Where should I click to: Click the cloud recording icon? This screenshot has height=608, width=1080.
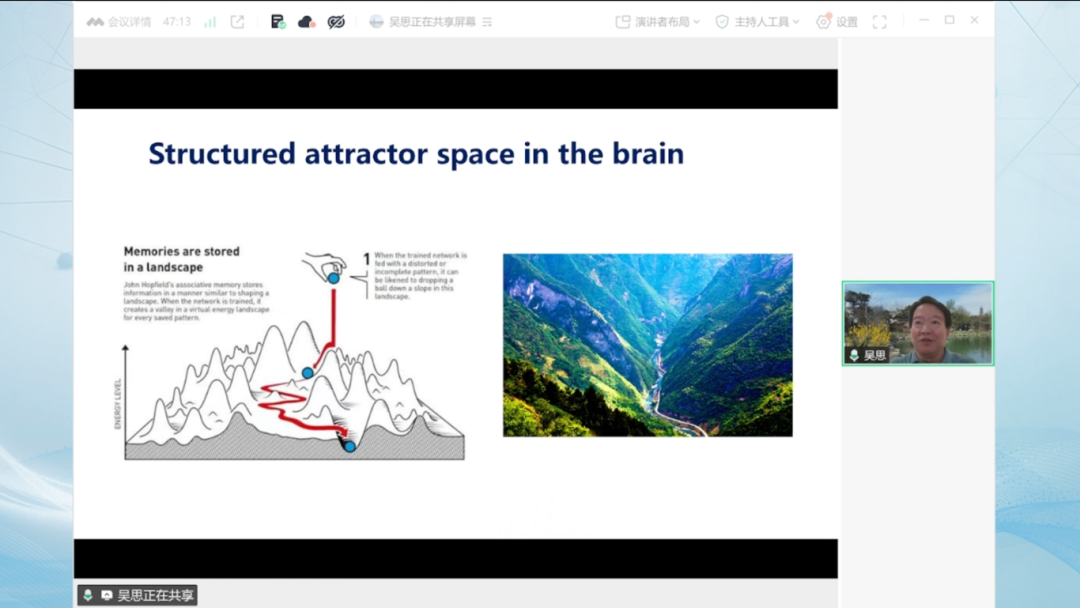307,22
